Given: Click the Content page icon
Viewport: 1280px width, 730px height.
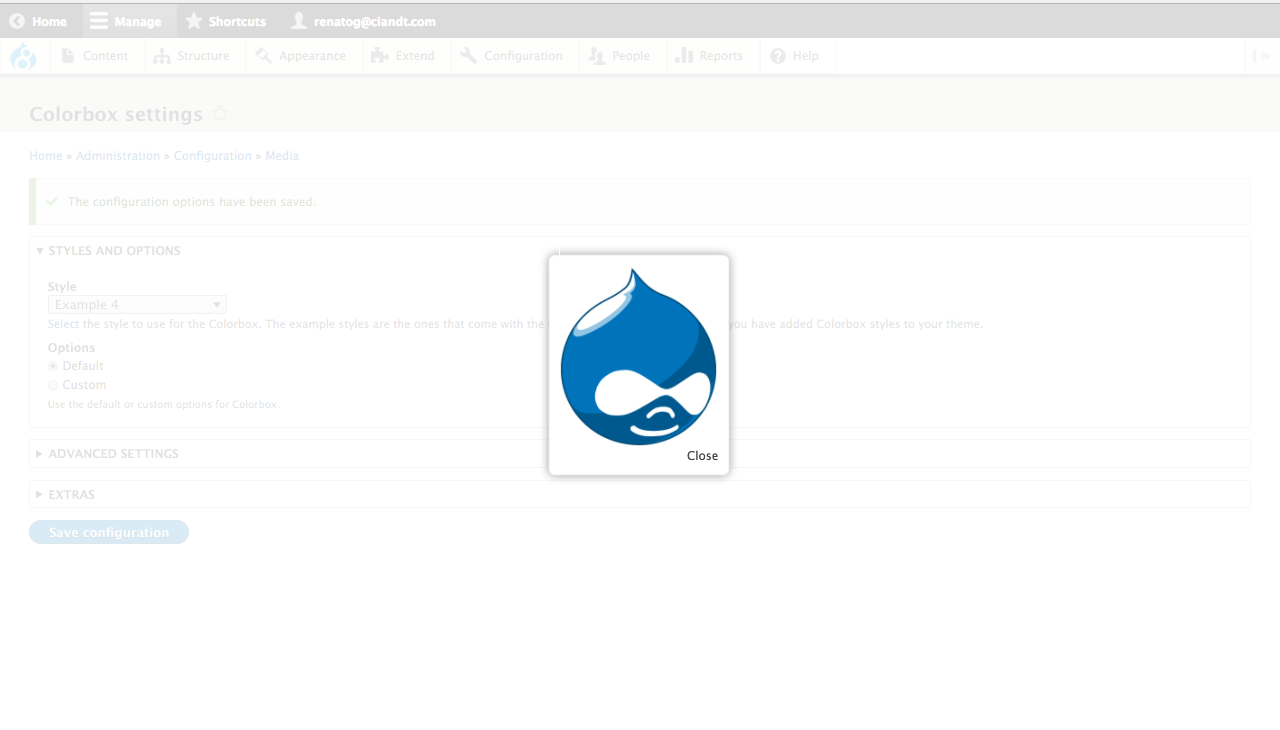Looking at the screenshot, I should [68, 56].
